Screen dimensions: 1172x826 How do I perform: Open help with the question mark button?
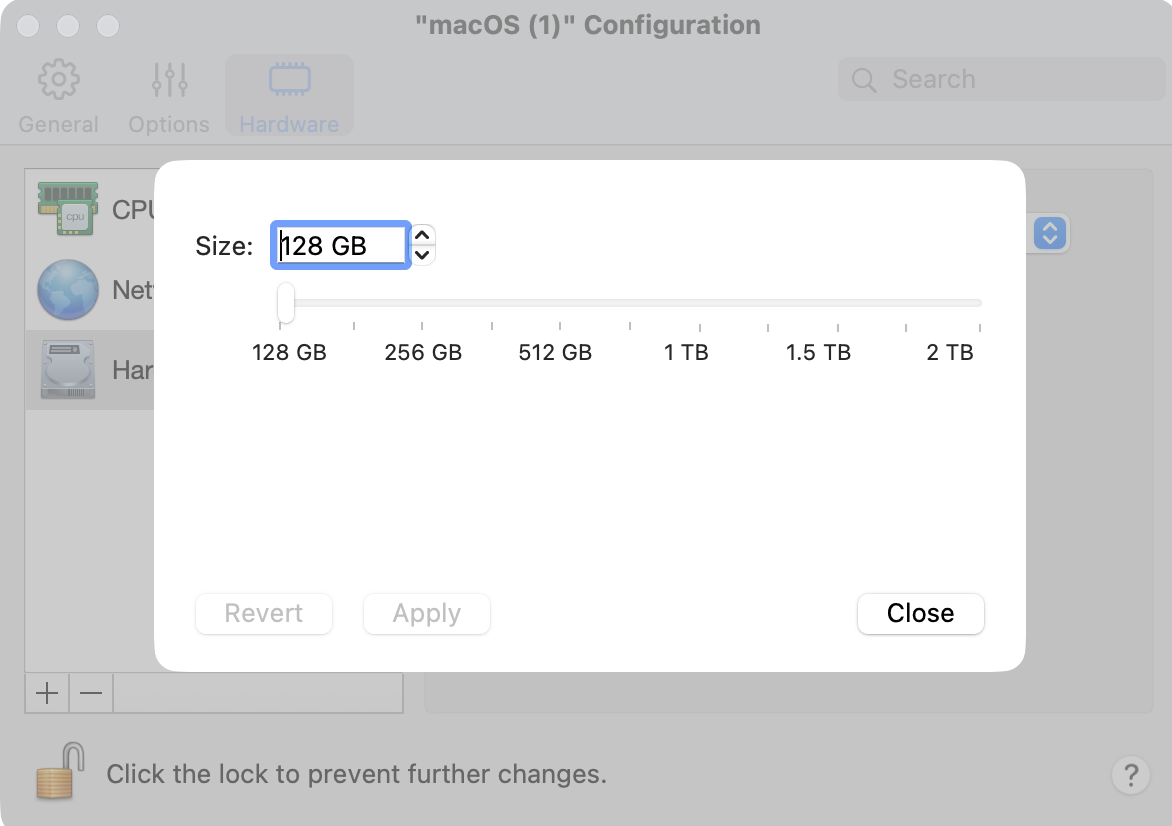coord(1130,774)
